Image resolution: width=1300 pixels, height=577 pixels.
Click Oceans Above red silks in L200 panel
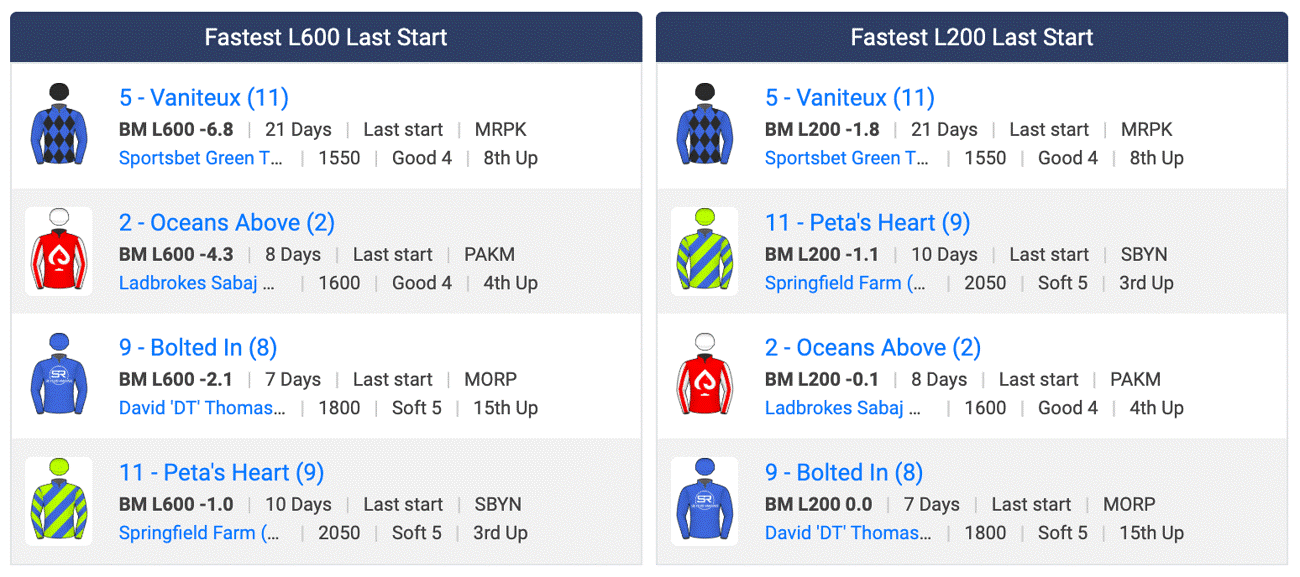pyautogui.click(x=705, y=376)
